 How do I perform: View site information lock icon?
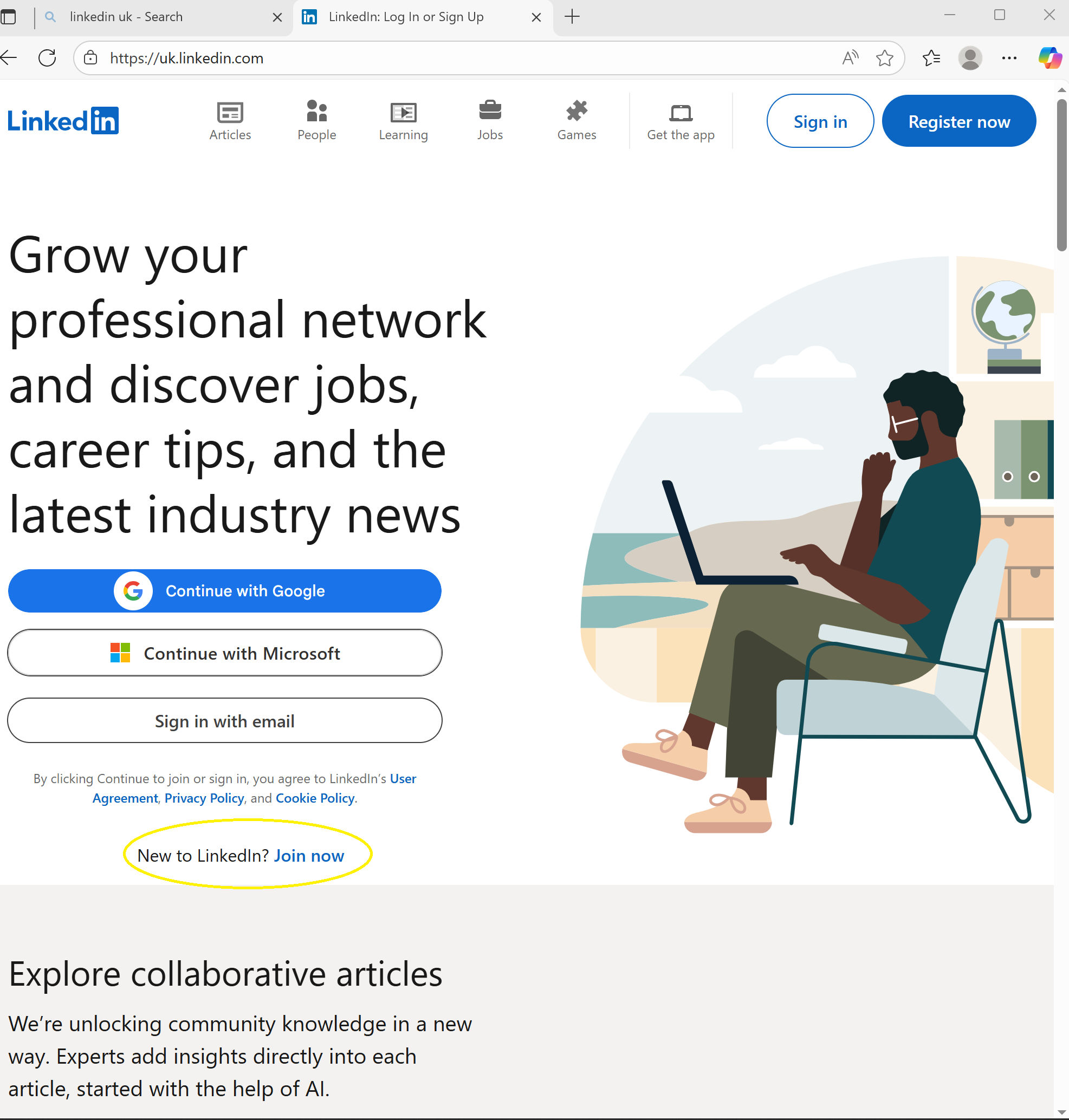tap(90, 57)
